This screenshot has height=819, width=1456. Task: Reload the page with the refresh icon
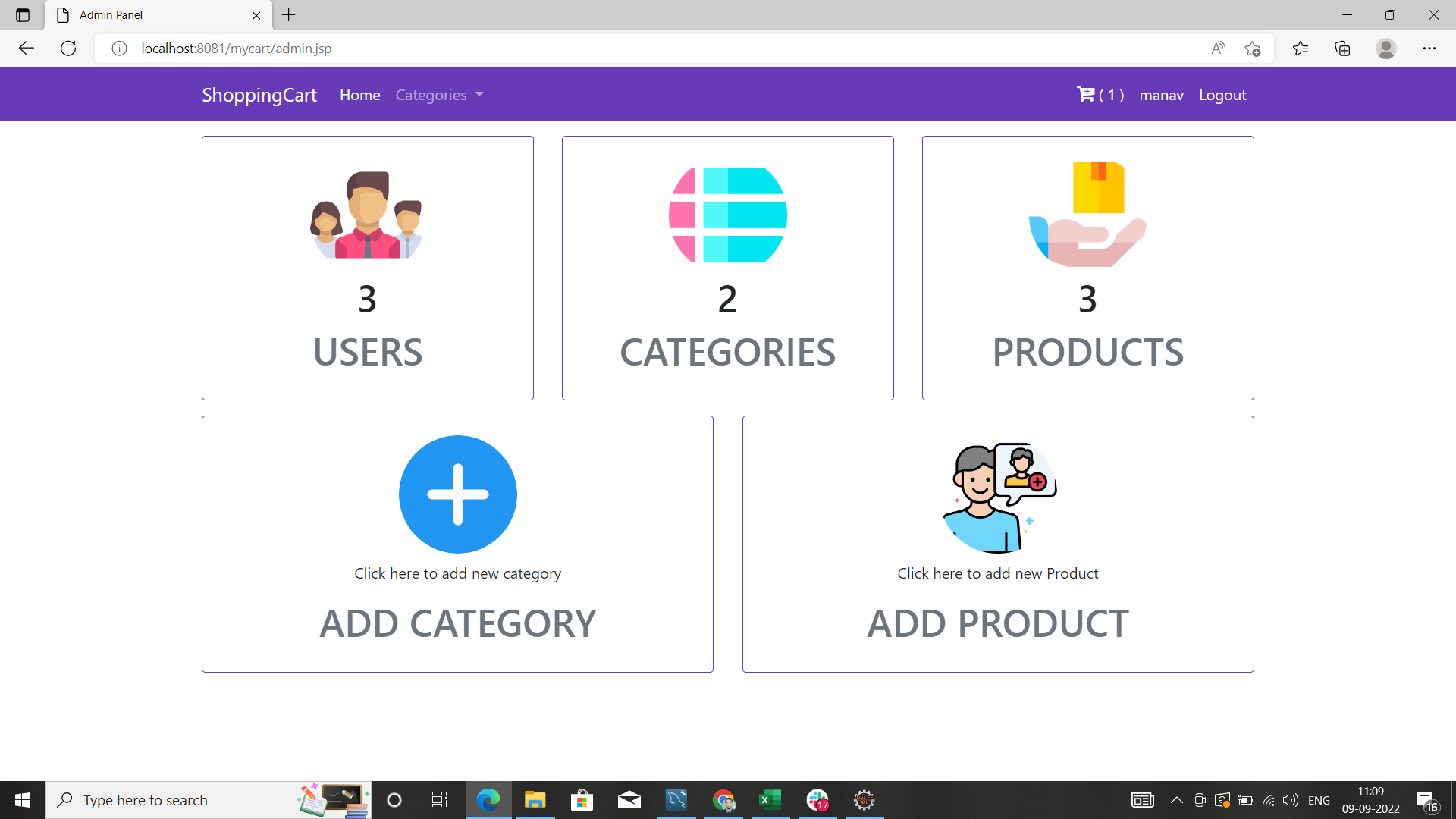[68, 48]
